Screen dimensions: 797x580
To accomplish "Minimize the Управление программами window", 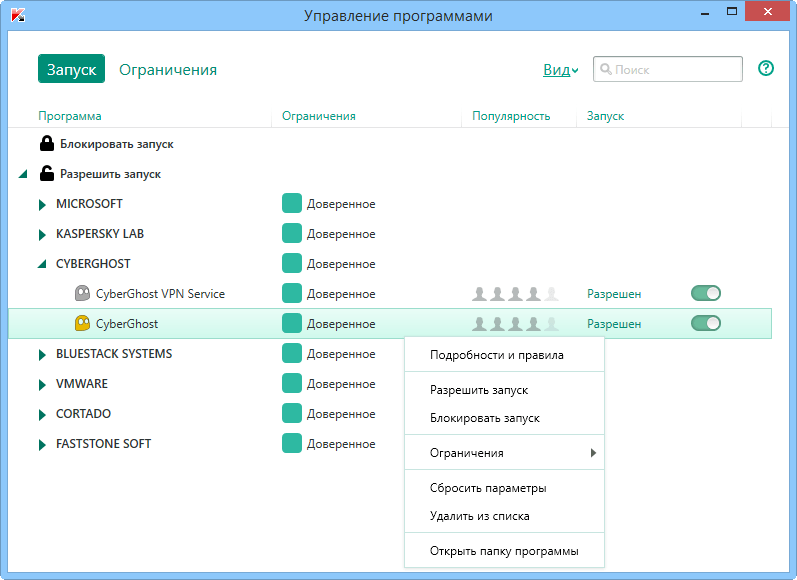I will pos(704,12).
